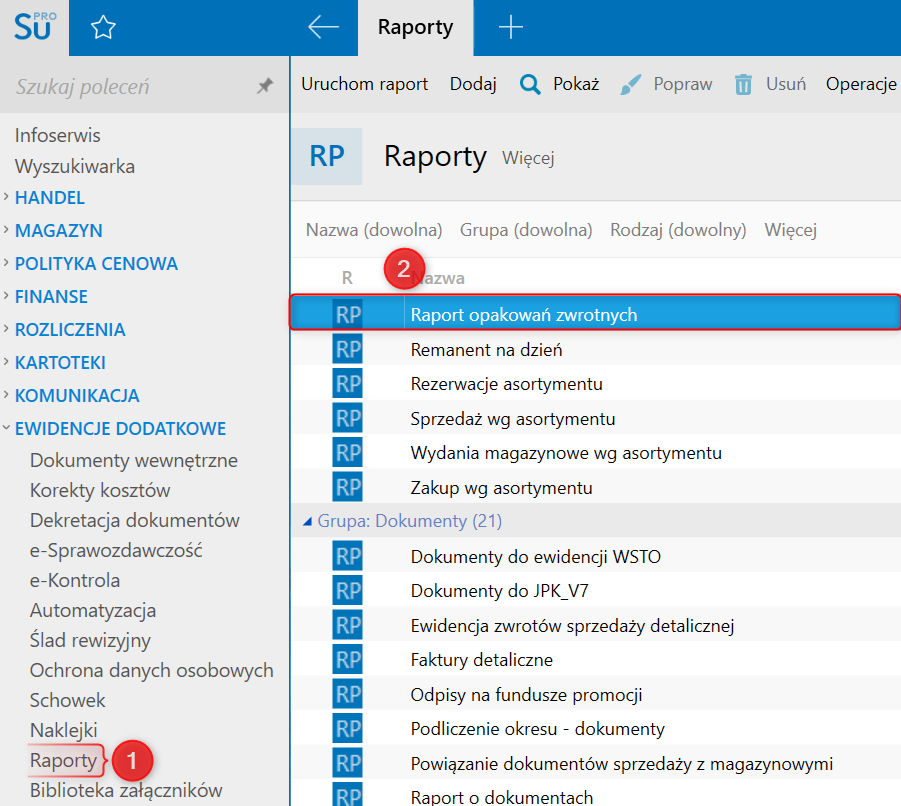
Task: Click the Dodaj button in toolbar
Action: pyautogui.click(x=473, y=84)
